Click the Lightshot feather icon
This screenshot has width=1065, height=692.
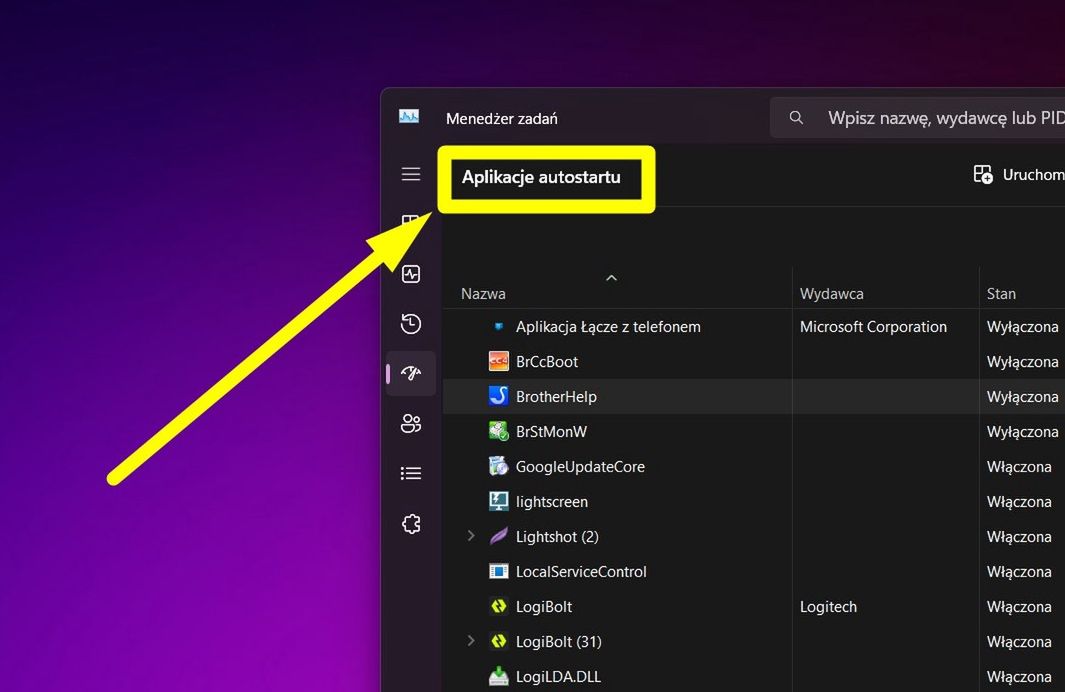[x=499, y=536]
